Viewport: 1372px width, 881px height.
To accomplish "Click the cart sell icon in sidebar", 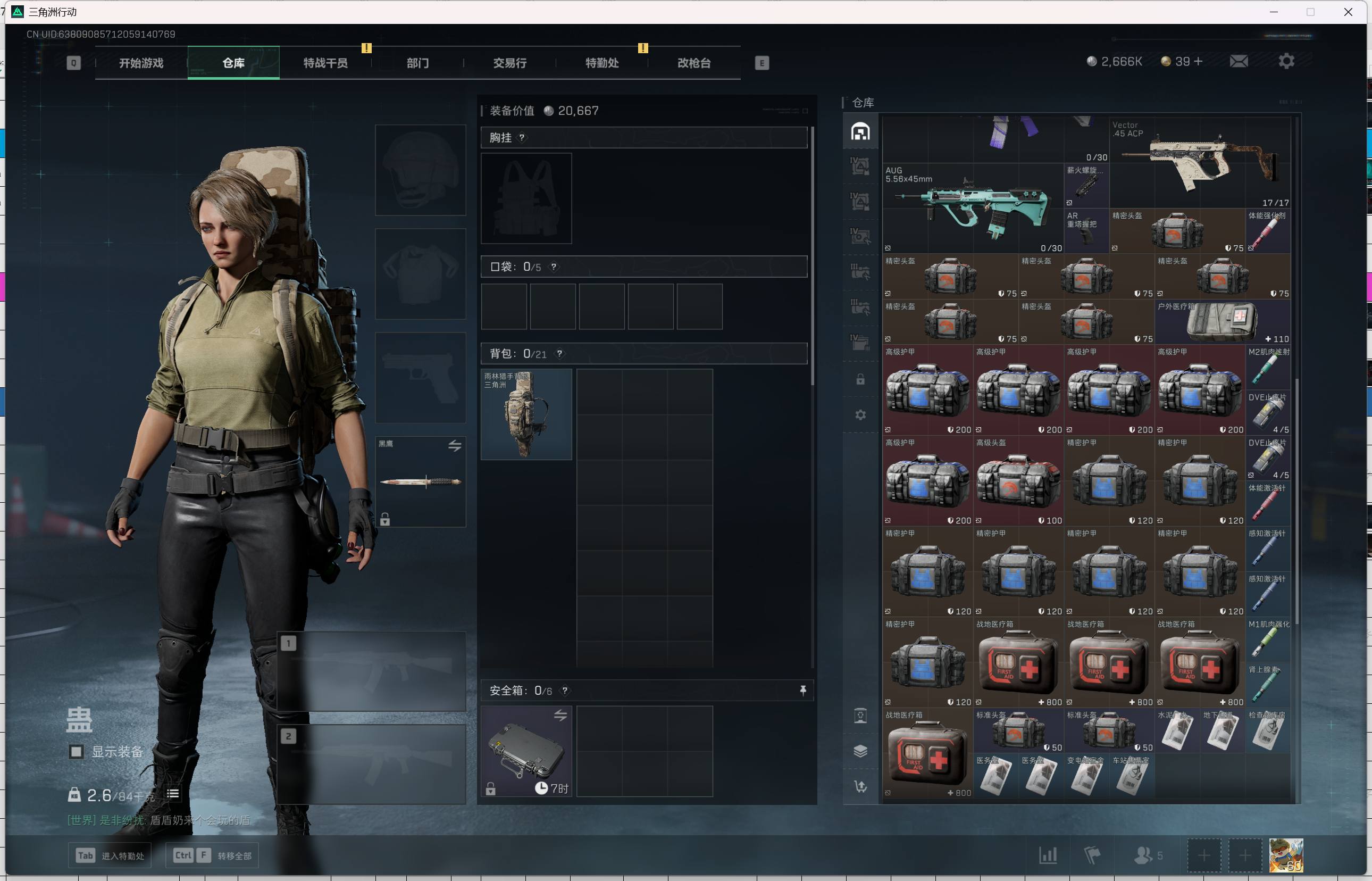I will tap(860, 786).
